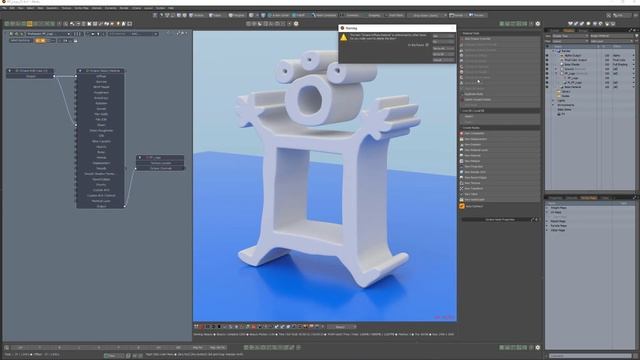Toggle visibility of Final Color Output layer
This screenshot has height=360, width=640.
coord(547,60)
